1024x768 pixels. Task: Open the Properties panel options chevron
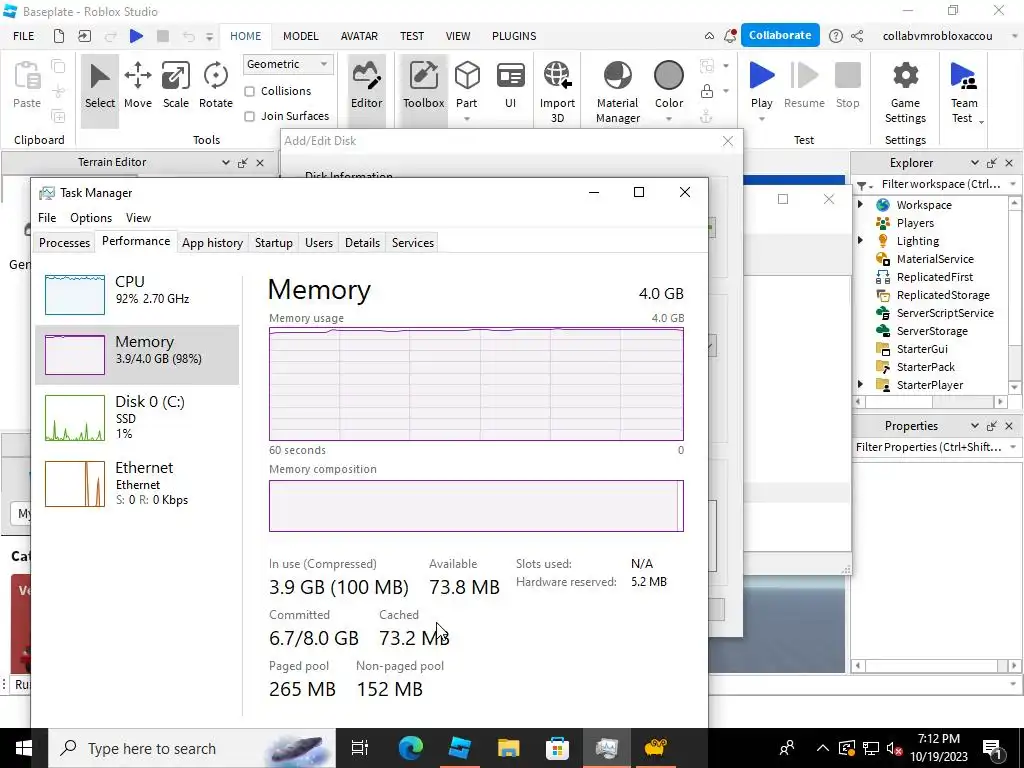click(975, 426)
